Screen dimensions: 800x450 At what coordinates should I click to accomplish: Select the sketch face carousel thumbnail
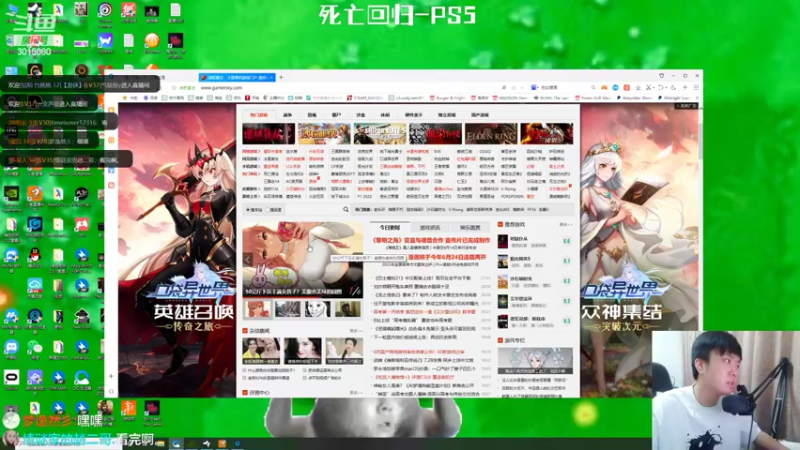pyautogui.click(x=317, y=309)
